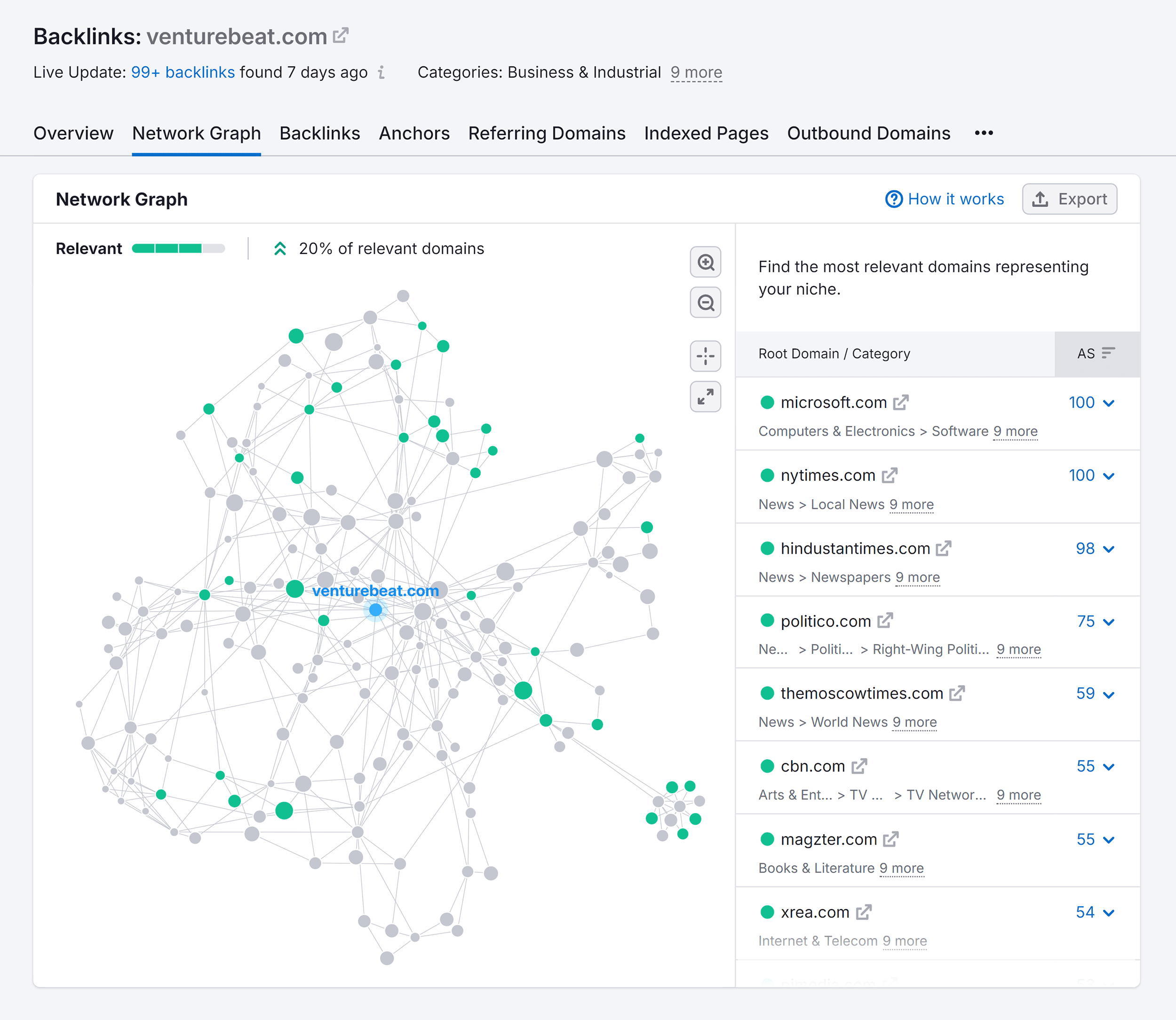This screenshot has width=1176, height=1020.
Task: Sort table by AS column
Action: (1097, 353)
